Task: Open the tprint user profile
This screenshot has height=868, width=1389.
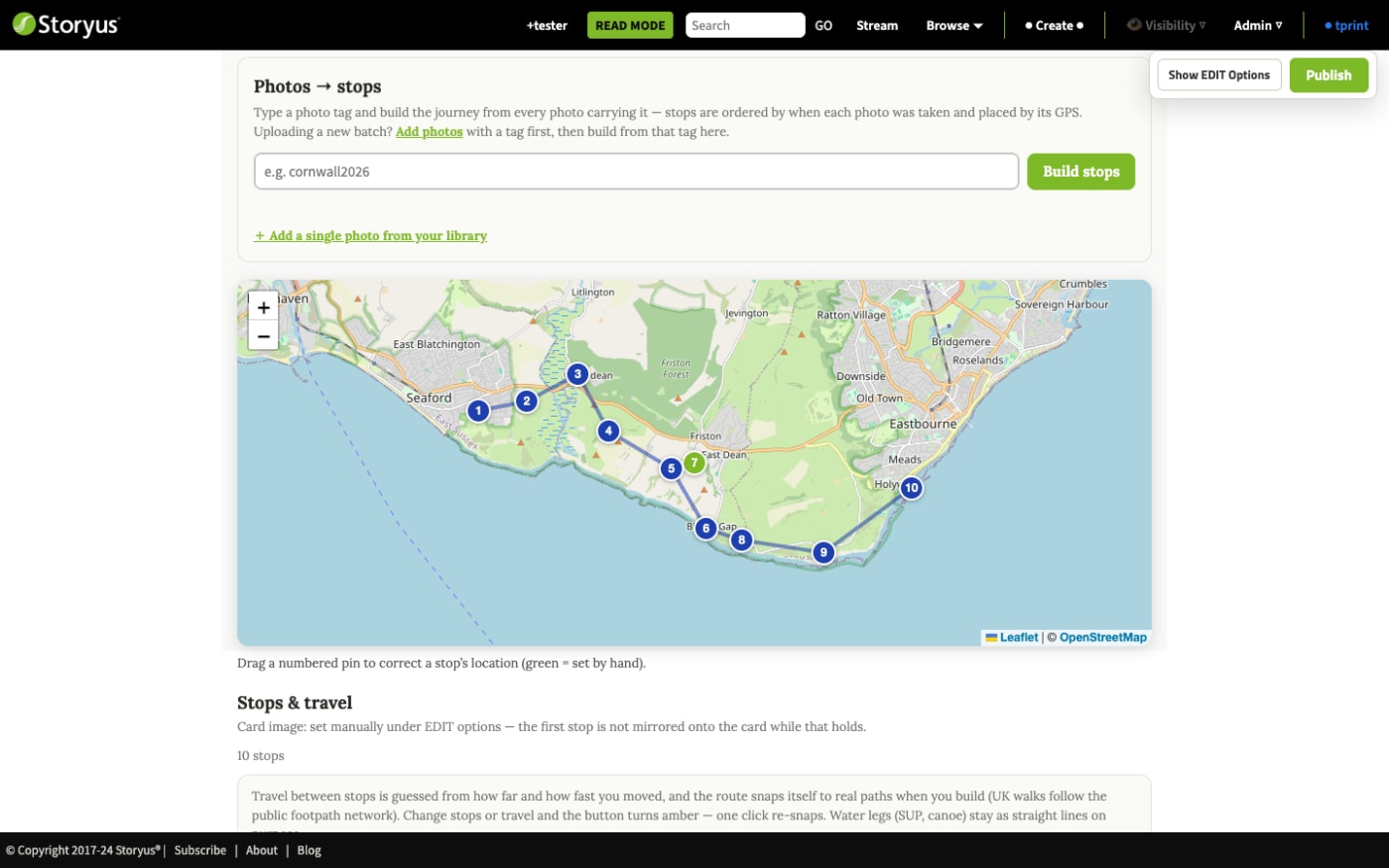Action: tap(1346, 26)
